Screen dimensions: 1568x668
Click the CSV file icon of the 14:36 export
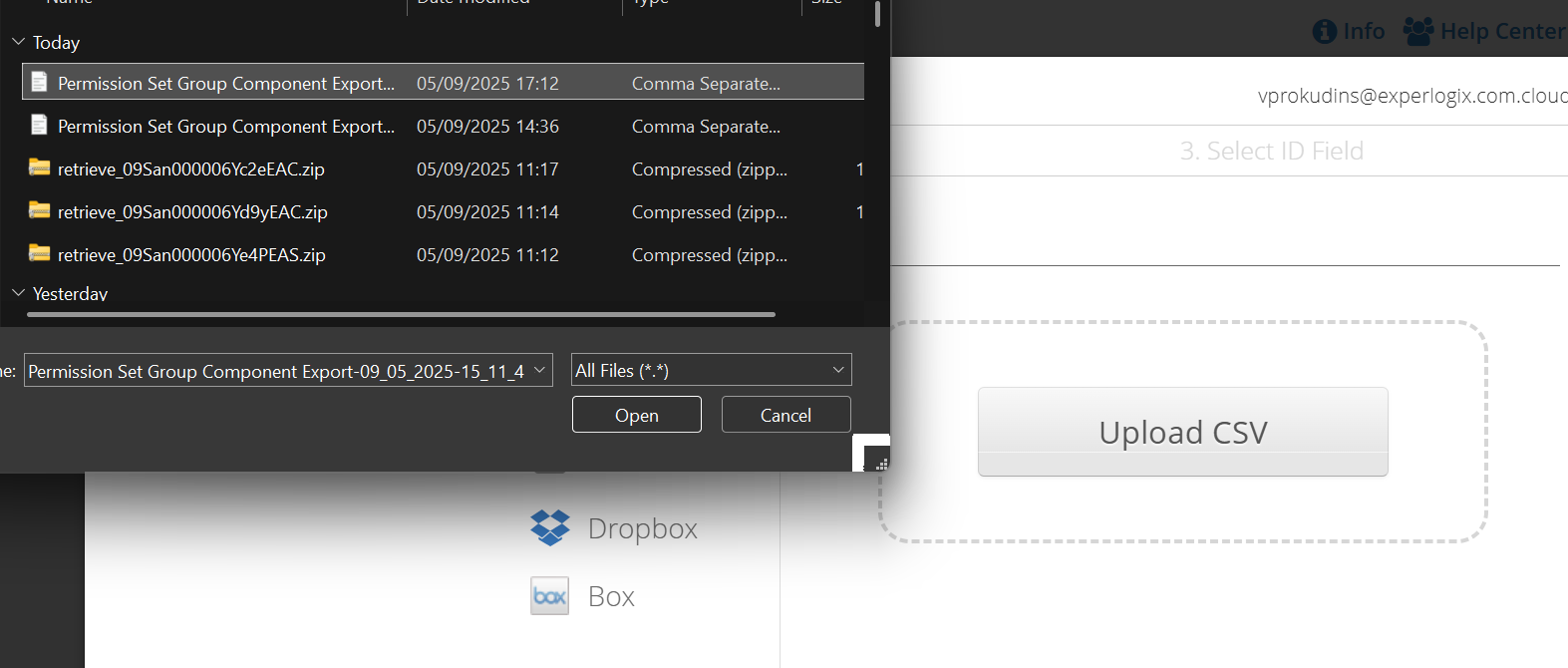(x=39, y=125)
